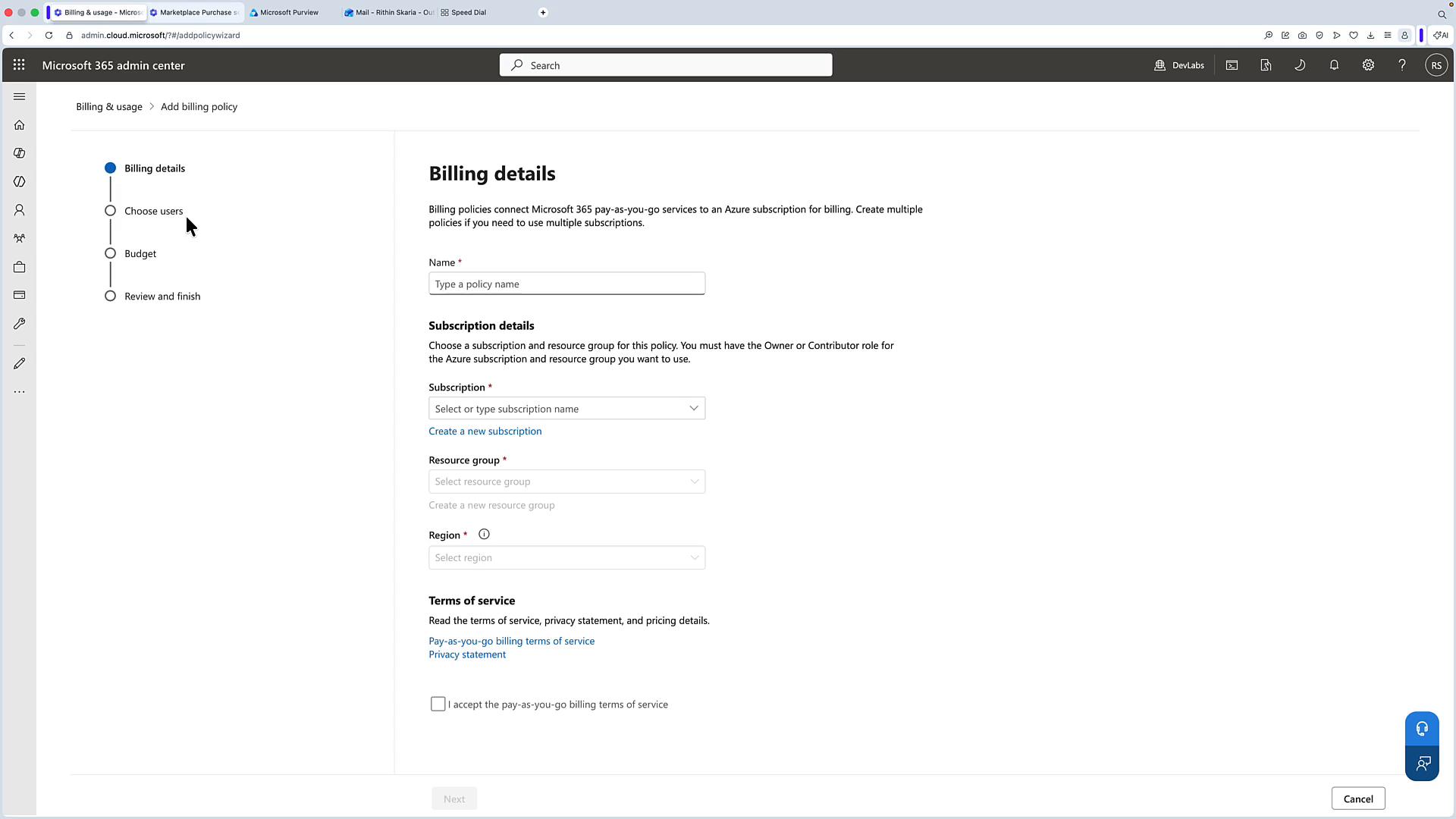The width and height of the screenshot is (1456, 819).
Task: Open the Resource group dropdown
Action: [x=566, y=482]
